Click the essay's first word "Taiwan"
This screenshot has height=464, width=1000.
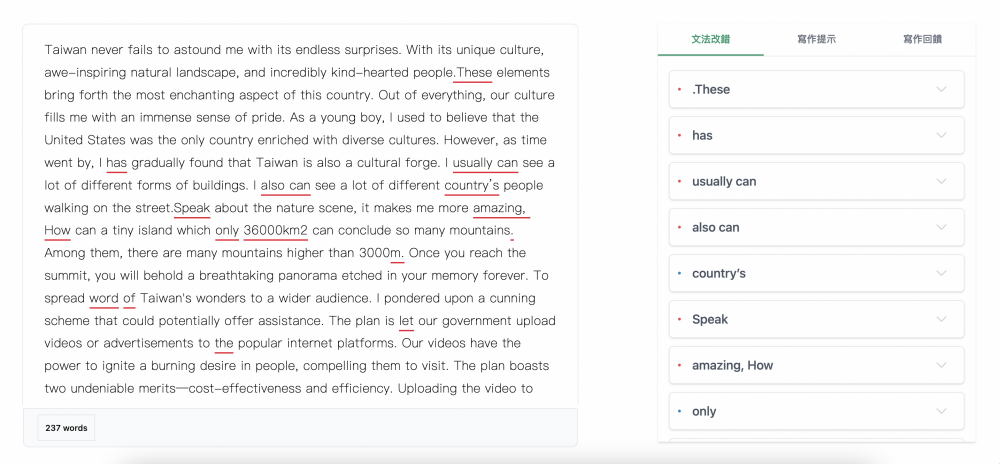(x=66, y=50)
